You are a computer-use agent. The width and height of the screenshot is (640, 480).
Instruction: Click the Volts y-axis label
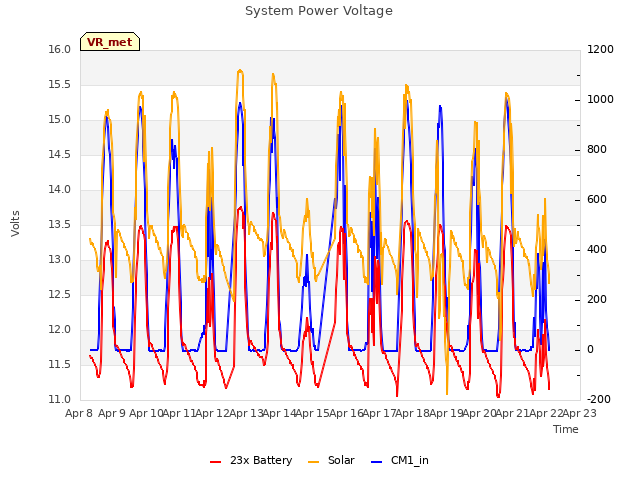[x=16, y=223]
